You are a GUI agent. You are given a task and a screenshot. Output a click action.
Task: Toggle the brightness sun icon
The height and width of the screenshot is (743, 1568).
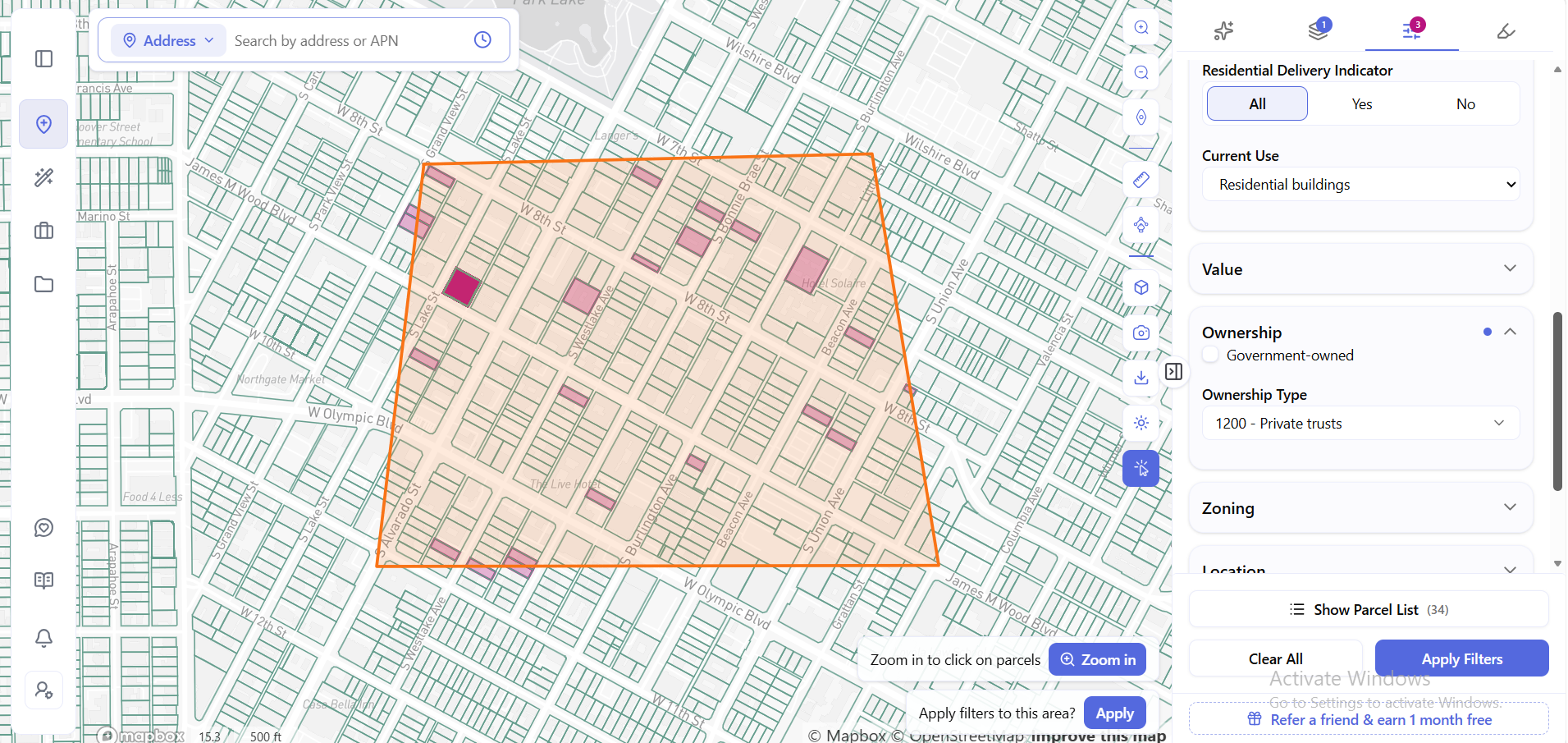point(1141,423)
